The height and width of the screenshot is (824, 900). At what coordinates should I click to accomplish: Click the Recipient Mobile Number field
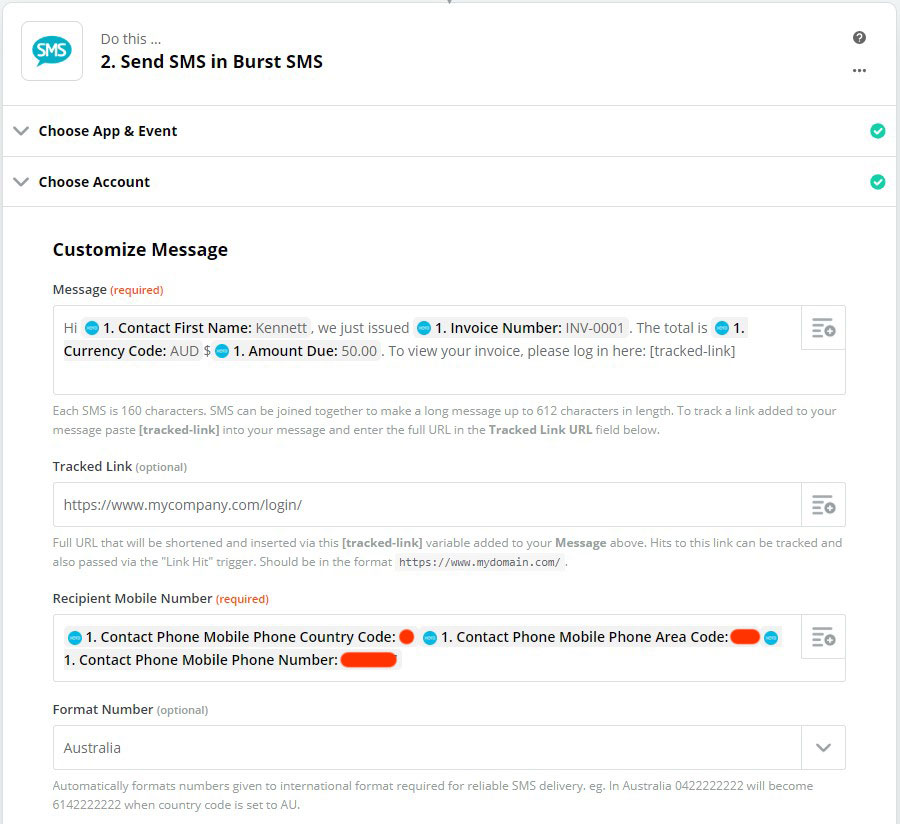tap(427, 648)
